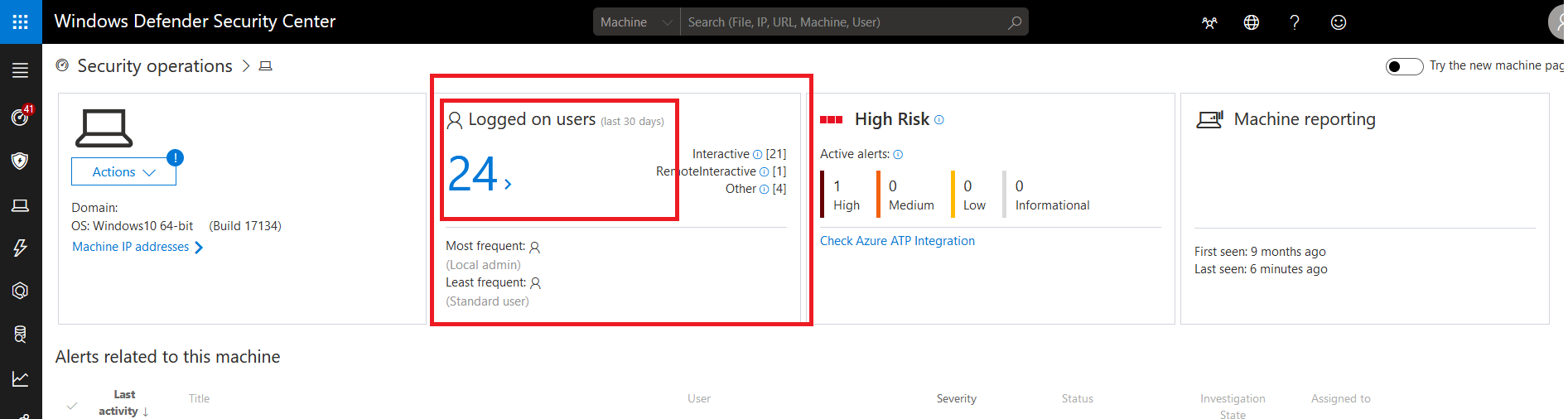This screenshot has height=419, width=1568.
Task: Open the database-search sidebar icon
Action: tap(21, 334)
